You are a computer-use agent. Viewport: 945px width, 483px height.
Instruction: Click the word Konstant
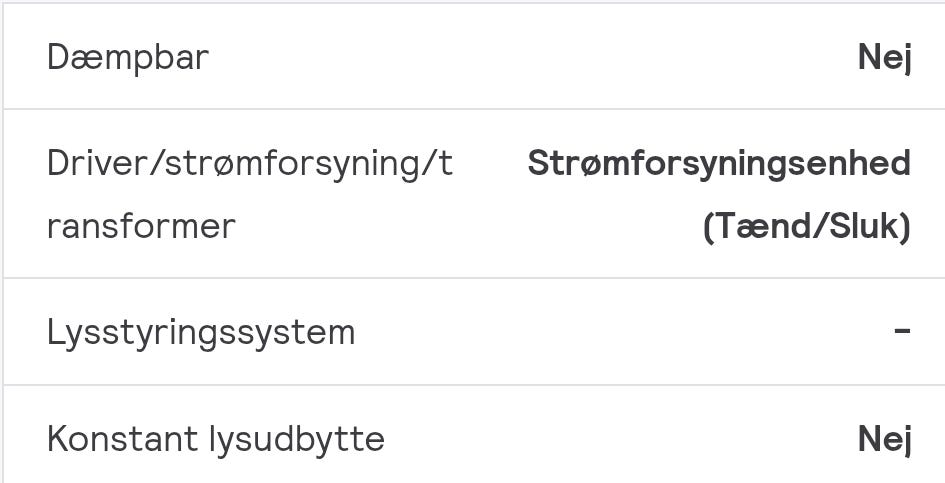[x=122, y=439]
